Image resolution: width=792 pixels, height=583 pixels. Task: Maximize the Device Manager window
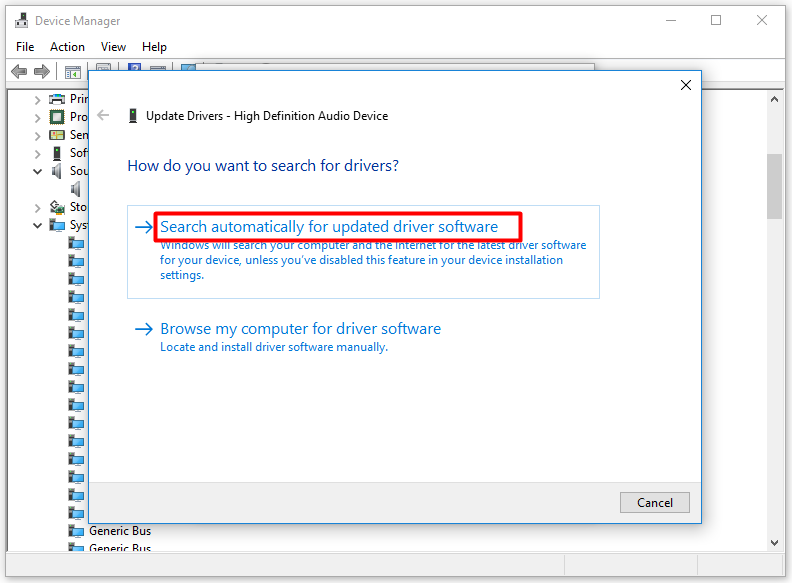coord(716,21)
